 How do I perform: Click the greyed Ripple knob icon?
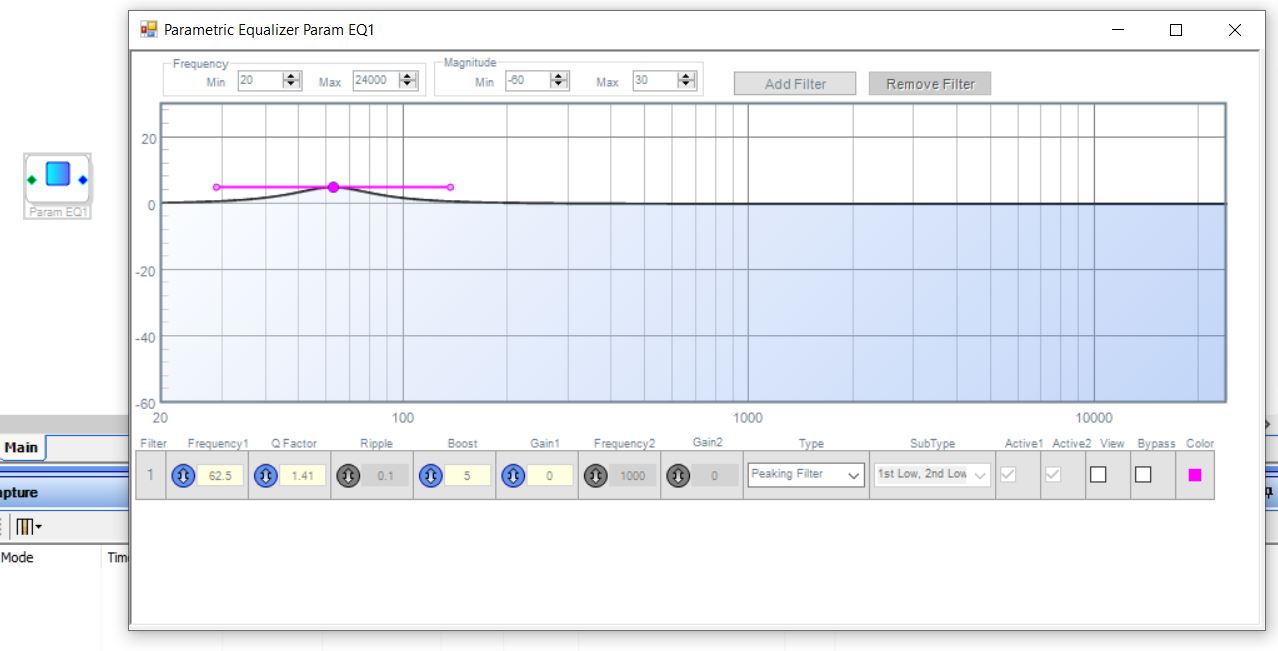(348, 476)
